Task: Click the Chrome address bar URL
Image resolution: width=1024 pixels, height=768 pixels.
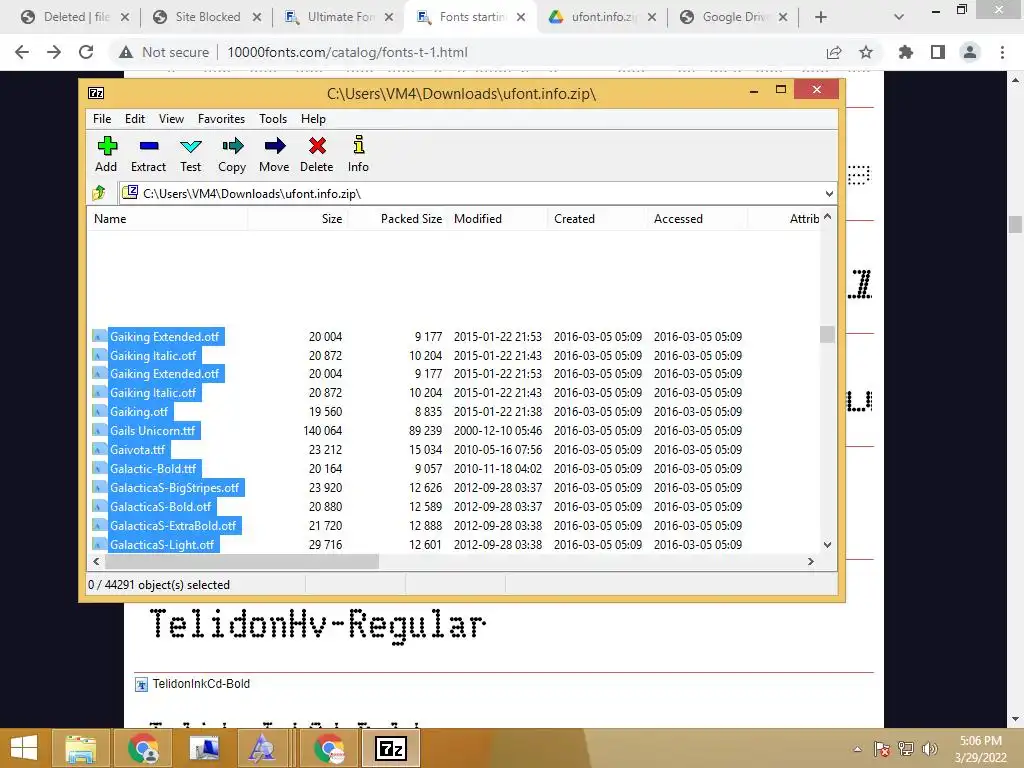Action: click(347, 52)
